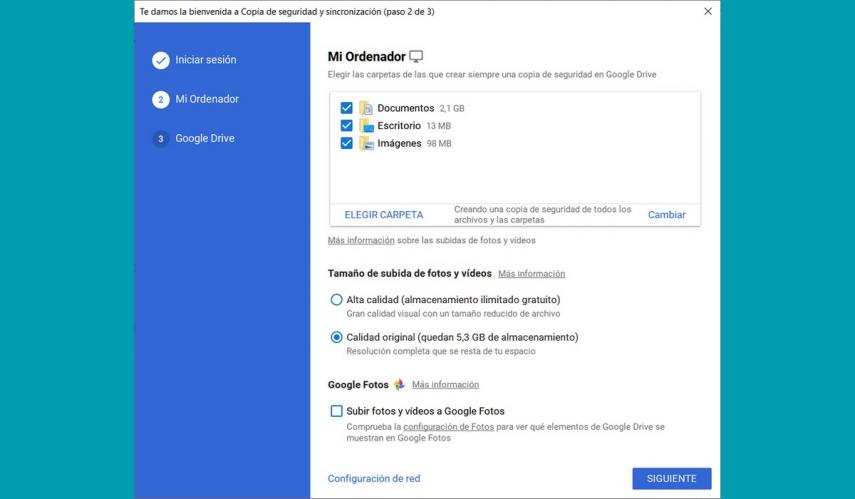Image resolution: width=855 pixels, height=499 pixels.
Task: Open Más información about photo uploads link
Action: pyautogui.click(x=361, y=241)
